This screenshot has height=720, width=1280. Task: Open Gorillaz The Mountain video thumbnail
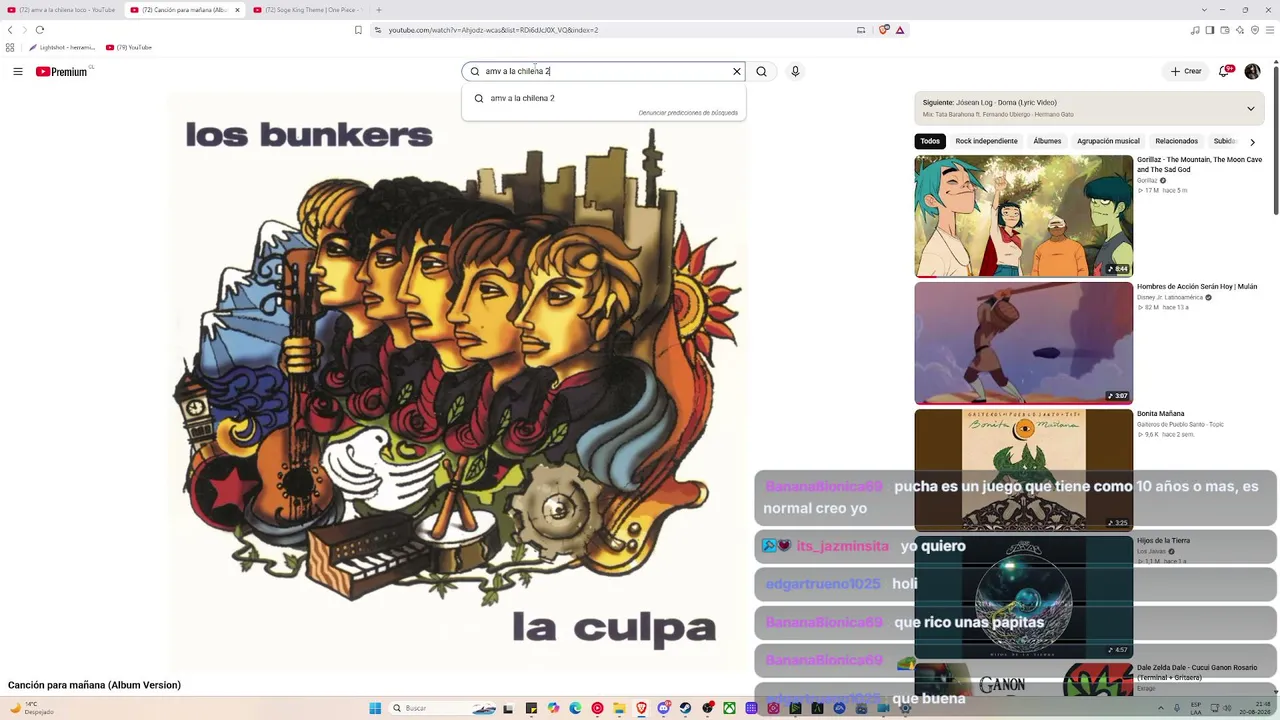click(1024, 216)
